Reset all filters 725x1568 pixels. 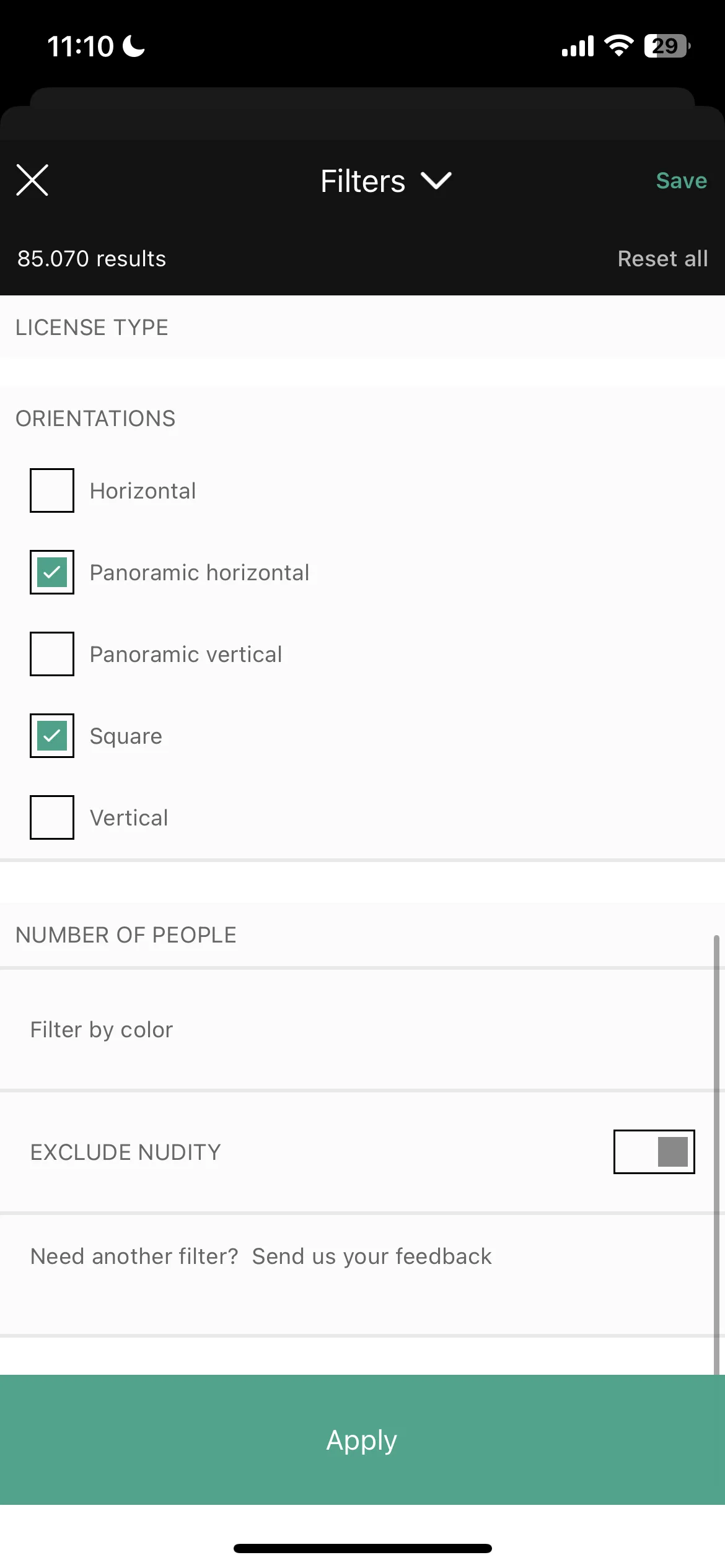[x=662, y=259]
